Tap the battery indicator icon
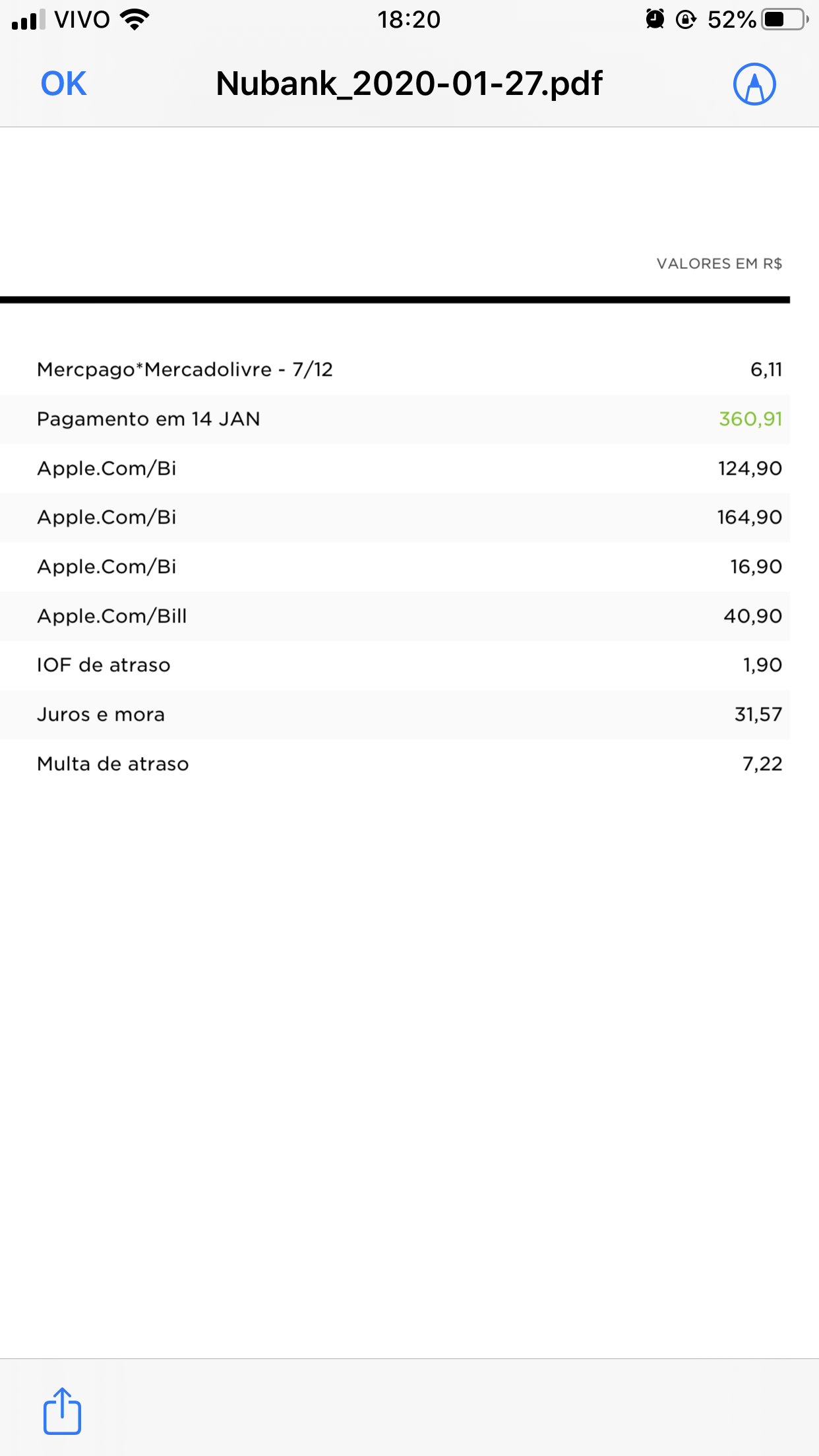Image resolution: width=819 pixels, height=1456 pixels. [x=785, y=20]
